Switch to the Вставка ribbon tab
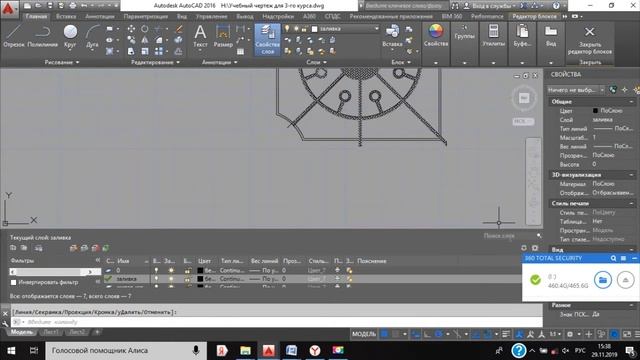 pyautogui.click(x=66, y=16)
